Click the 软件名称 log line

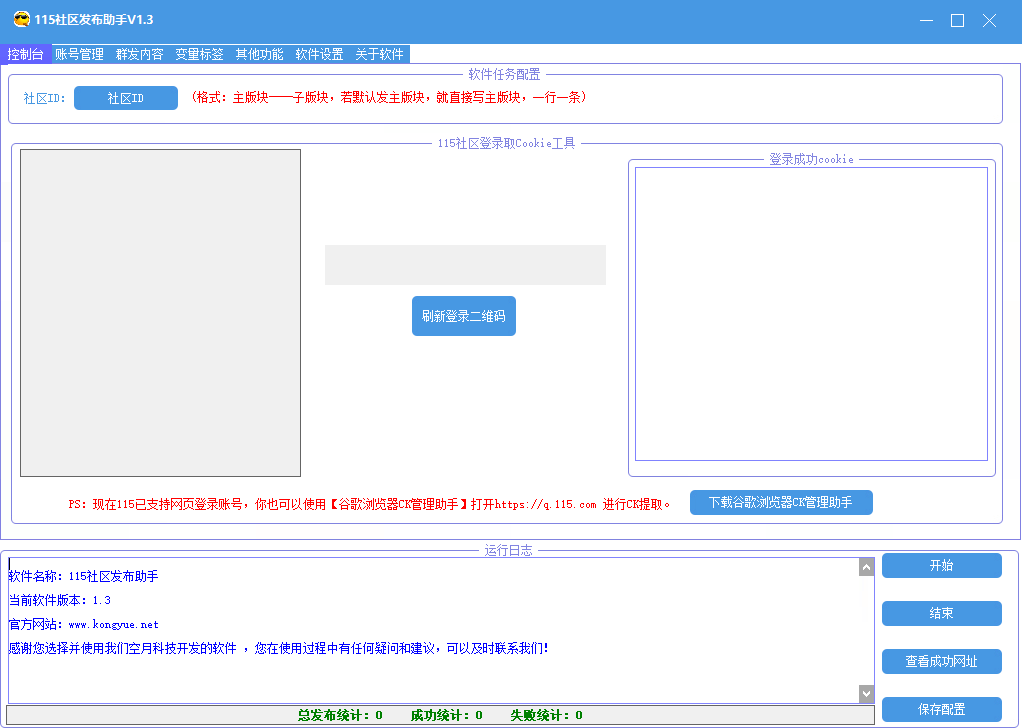[x=83, y=576]
